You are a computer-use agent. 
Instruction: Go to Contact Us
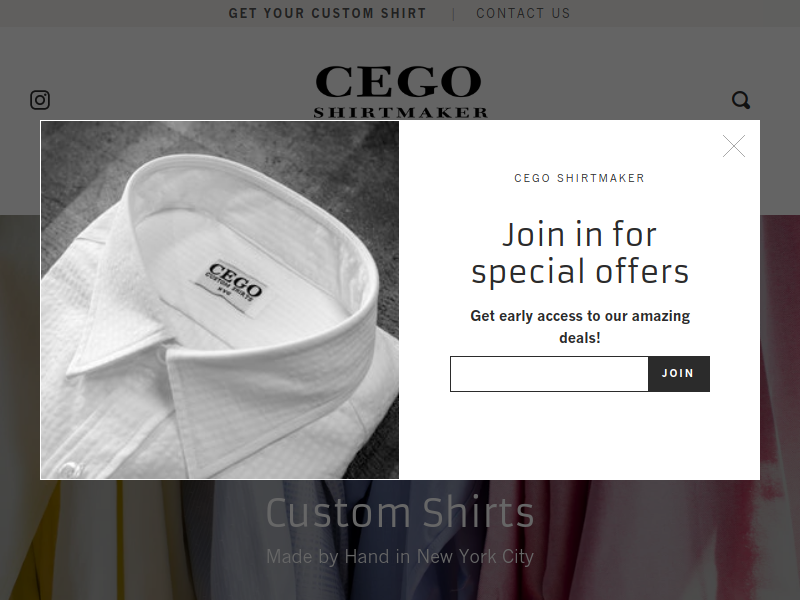click(x=523, y=13)
